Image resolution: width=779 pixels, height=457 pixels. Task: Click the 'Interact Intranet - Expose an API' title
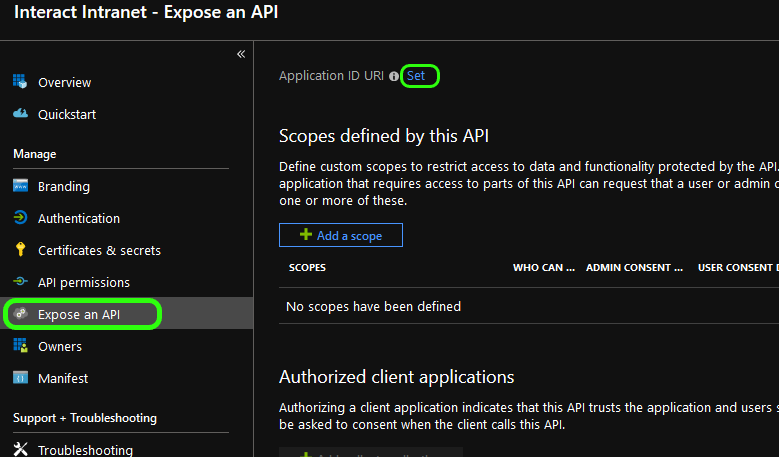pos(146,12)
